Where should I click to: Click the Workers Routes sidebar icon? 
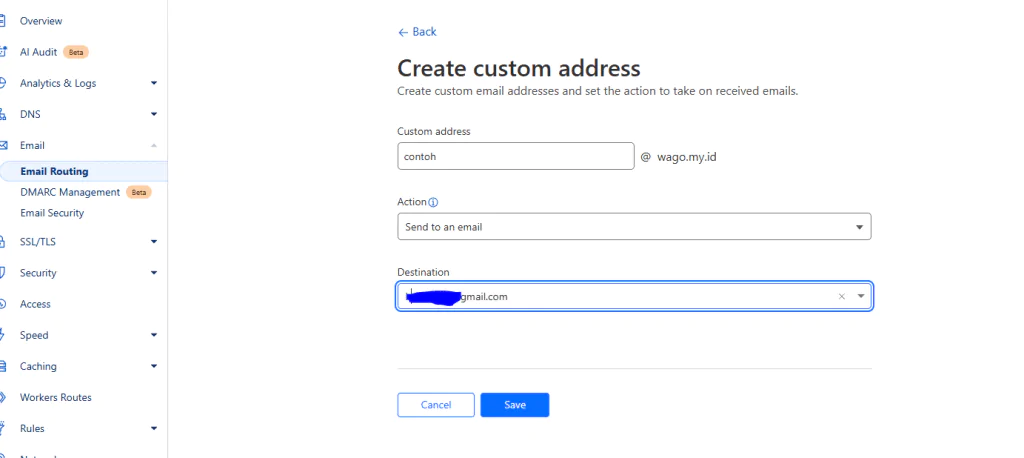point(4,397)
